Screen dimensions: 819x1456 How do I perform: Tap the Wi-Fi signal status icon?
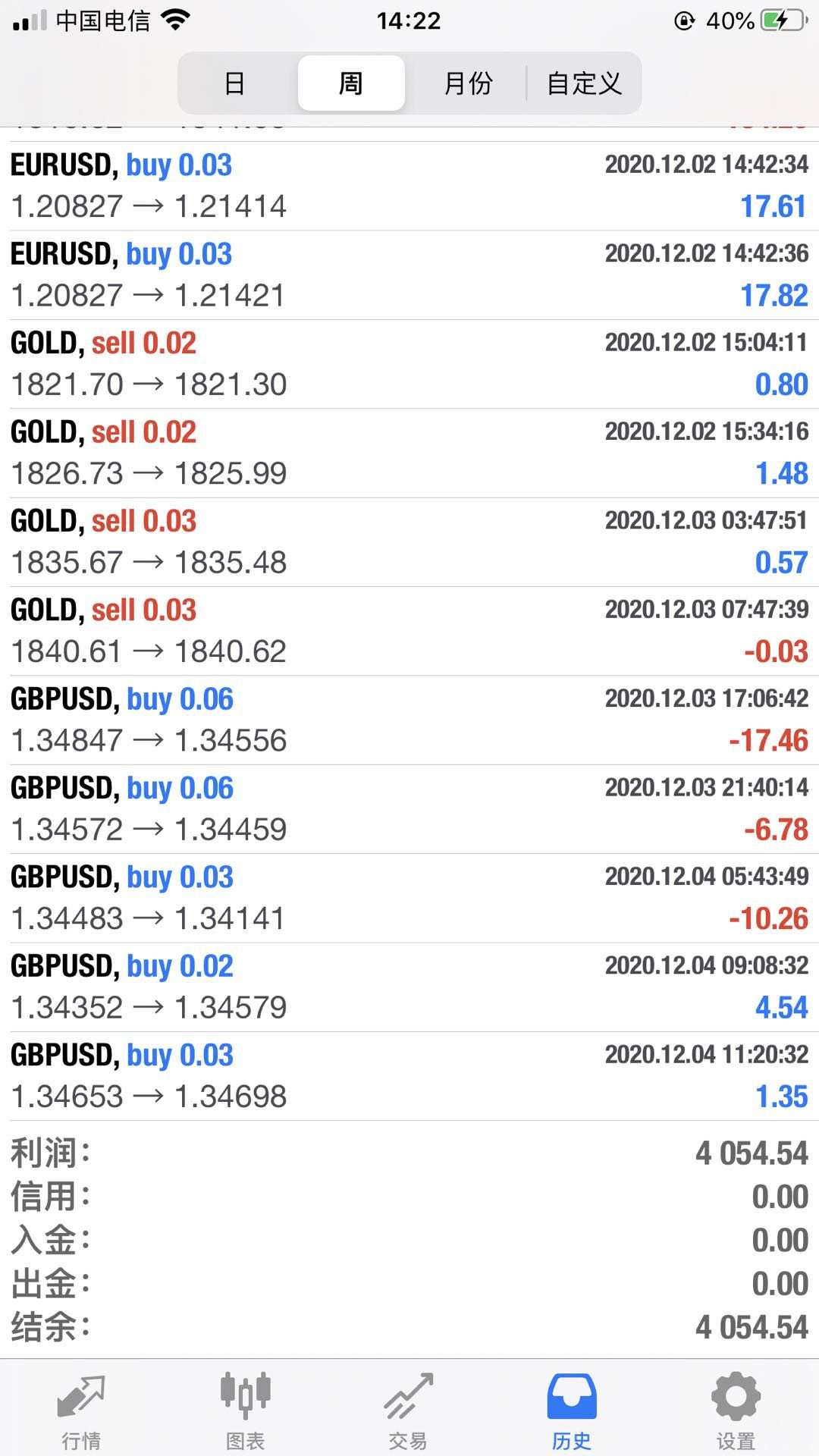(x=175, y=20)
